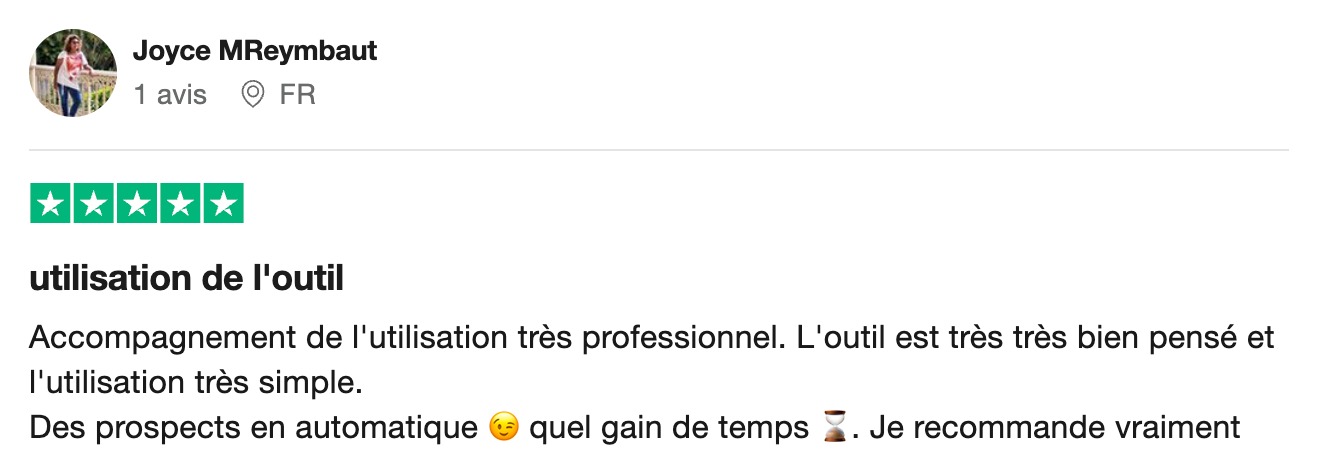Open the Joyce MReymbaut reviewer name link
The height and width of the screenshot is (476, 1326).
coord(255,51)
